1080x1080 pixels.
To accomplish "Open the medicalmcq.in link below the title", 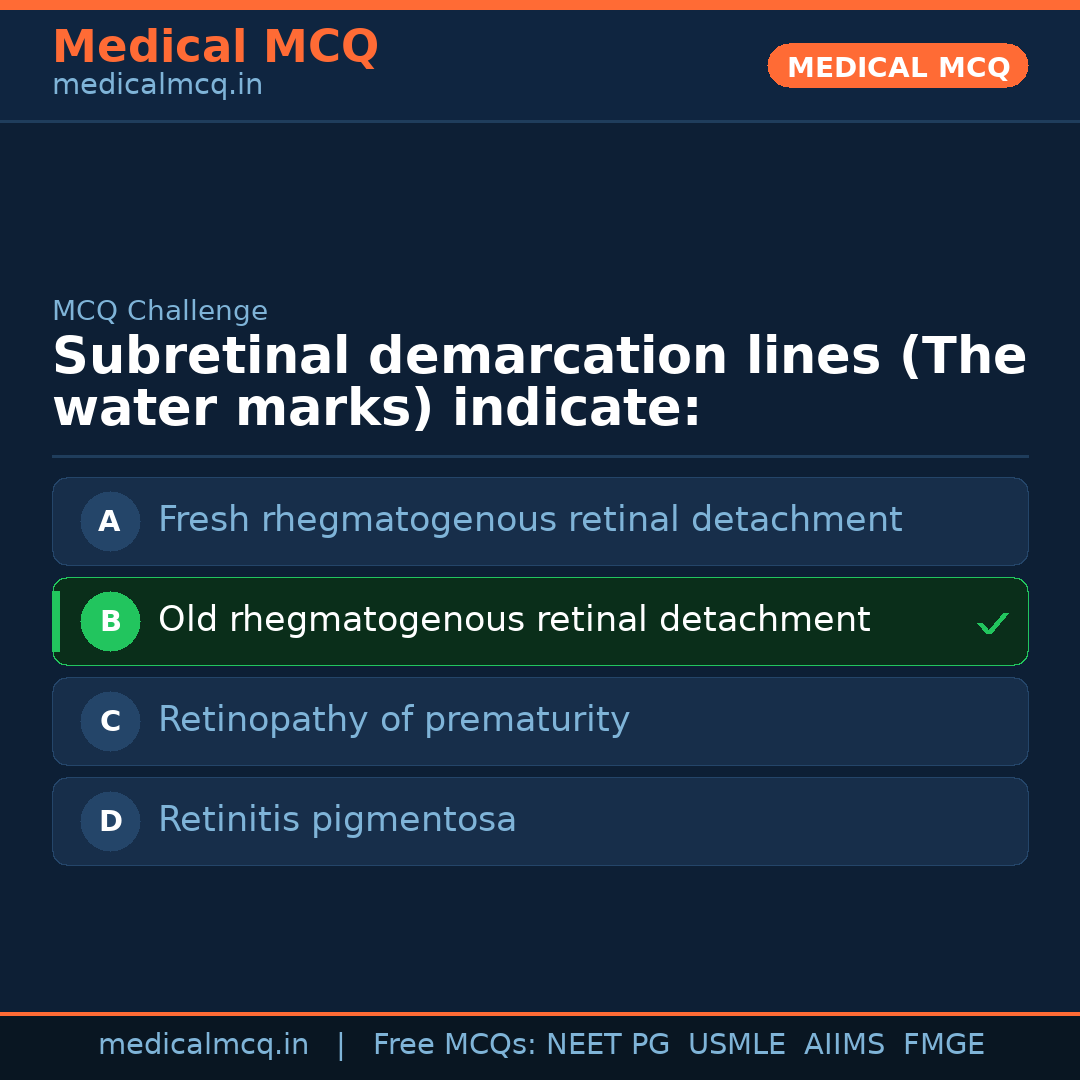I will click(x=157, y=86).
